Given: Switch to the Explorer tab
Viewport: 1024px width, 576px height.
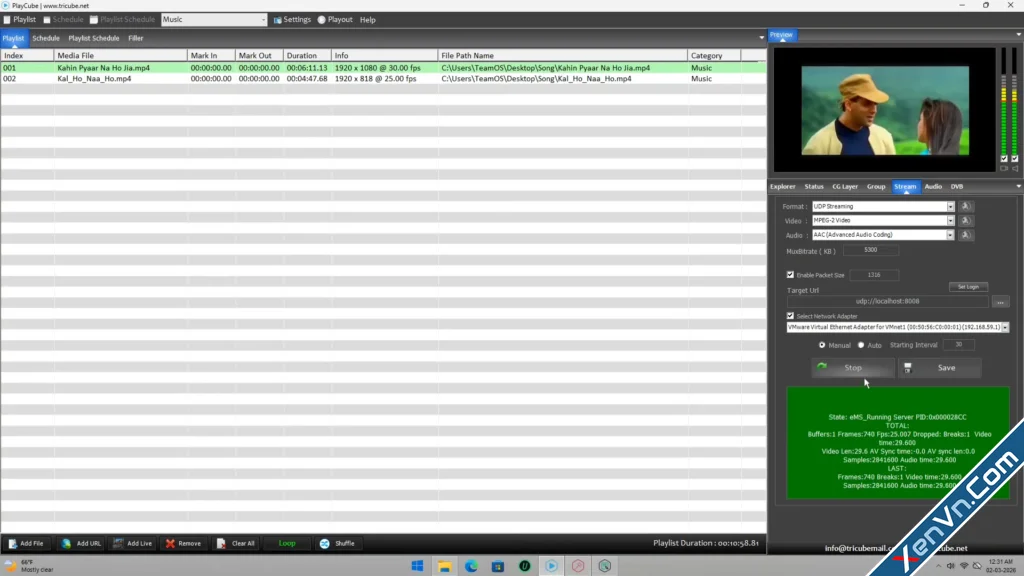Looking at the screenshot, I should 782,187.
